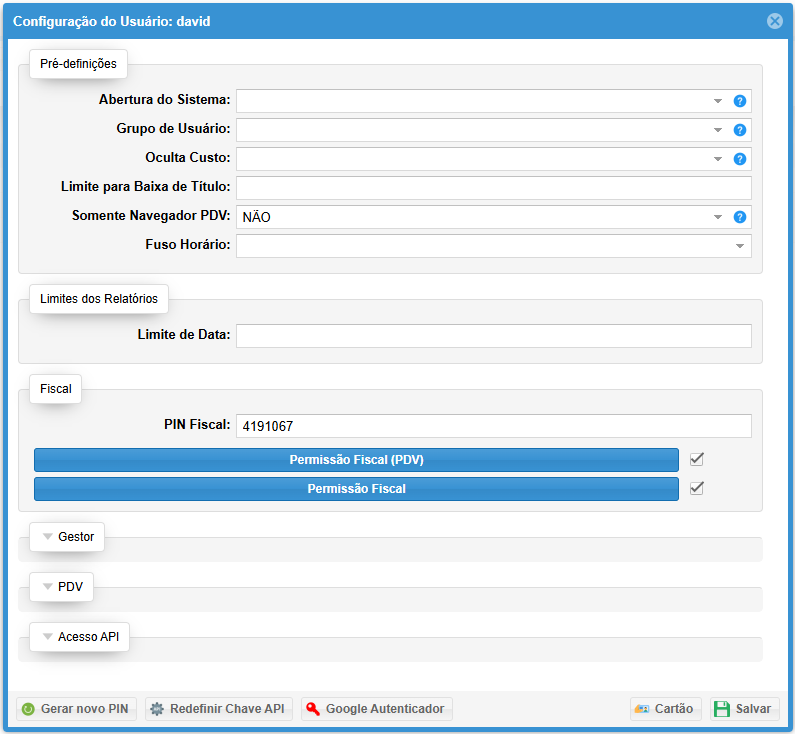Toggle the Permissão Fiscal (PDV) checkbox
795x734 pixels.
(697, 459)
